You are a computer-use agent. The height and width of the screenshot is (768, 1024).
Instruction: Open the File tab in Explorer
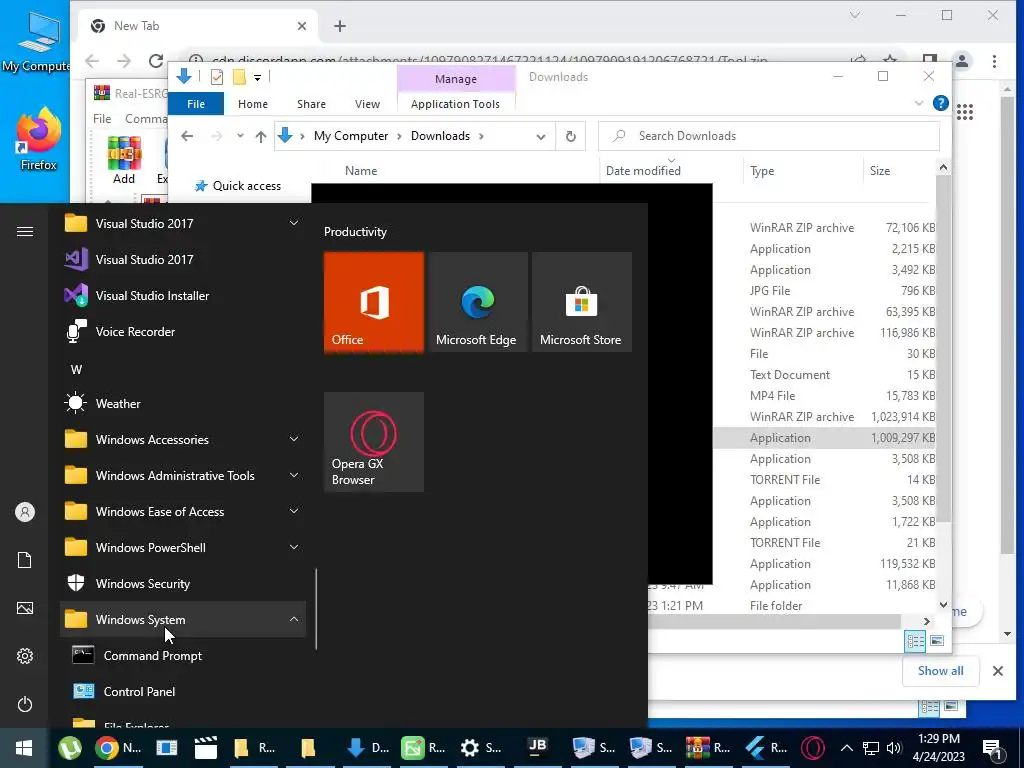[196, 104]
